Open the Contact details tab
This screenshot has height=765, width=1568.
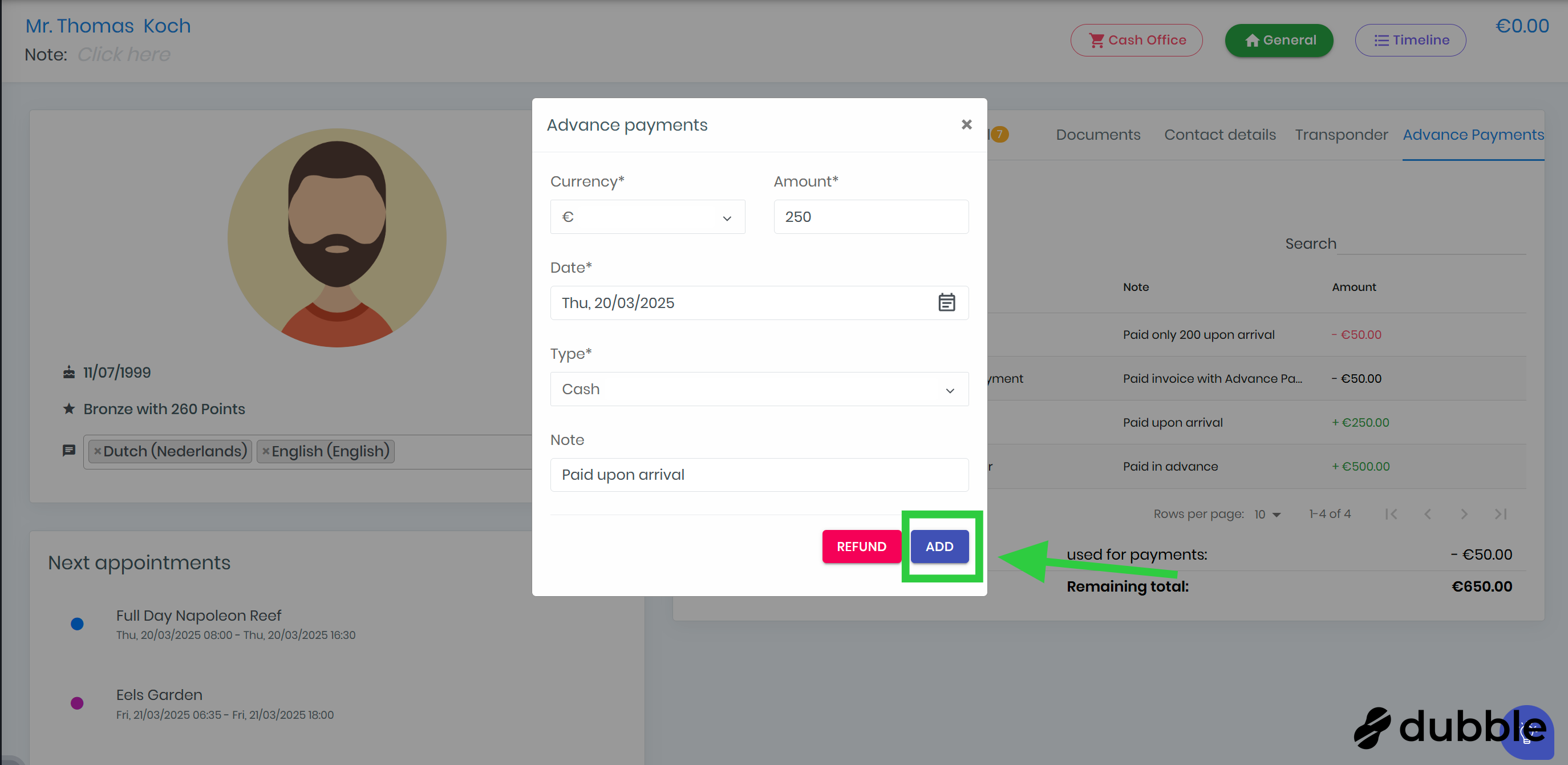click(1219, 135)
